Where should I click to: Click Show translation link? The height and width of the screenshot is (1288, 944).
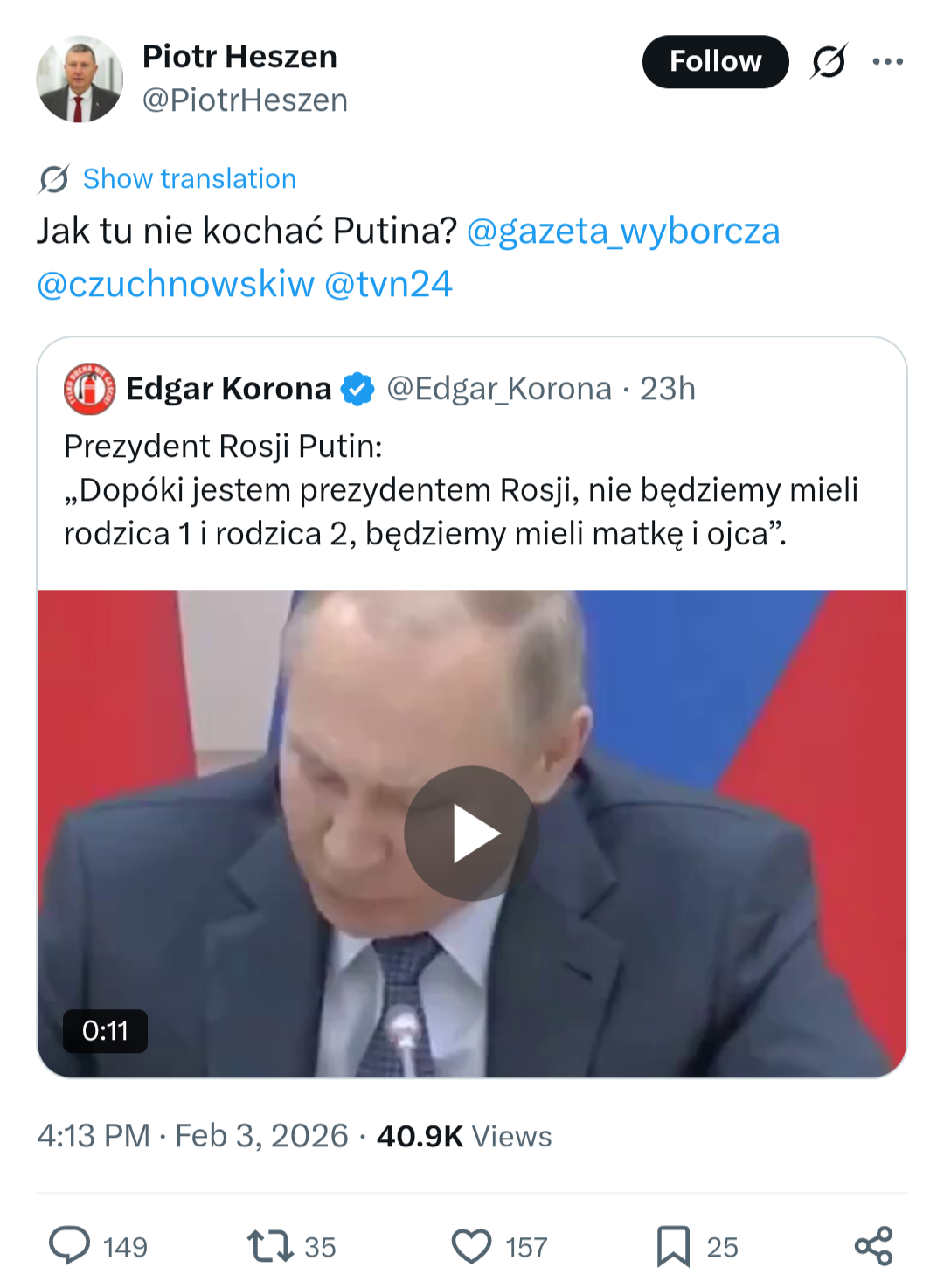coord(190,179)
